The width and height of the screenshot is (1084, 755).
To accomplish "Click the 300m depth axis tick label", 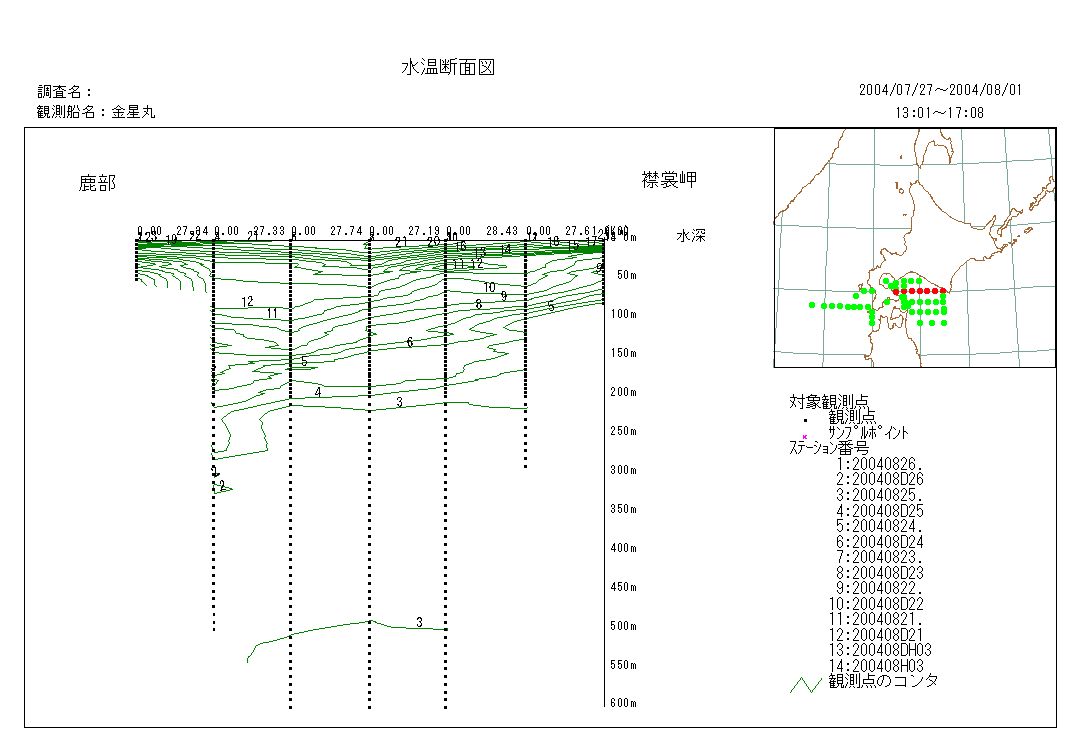I will click(625, 470).
